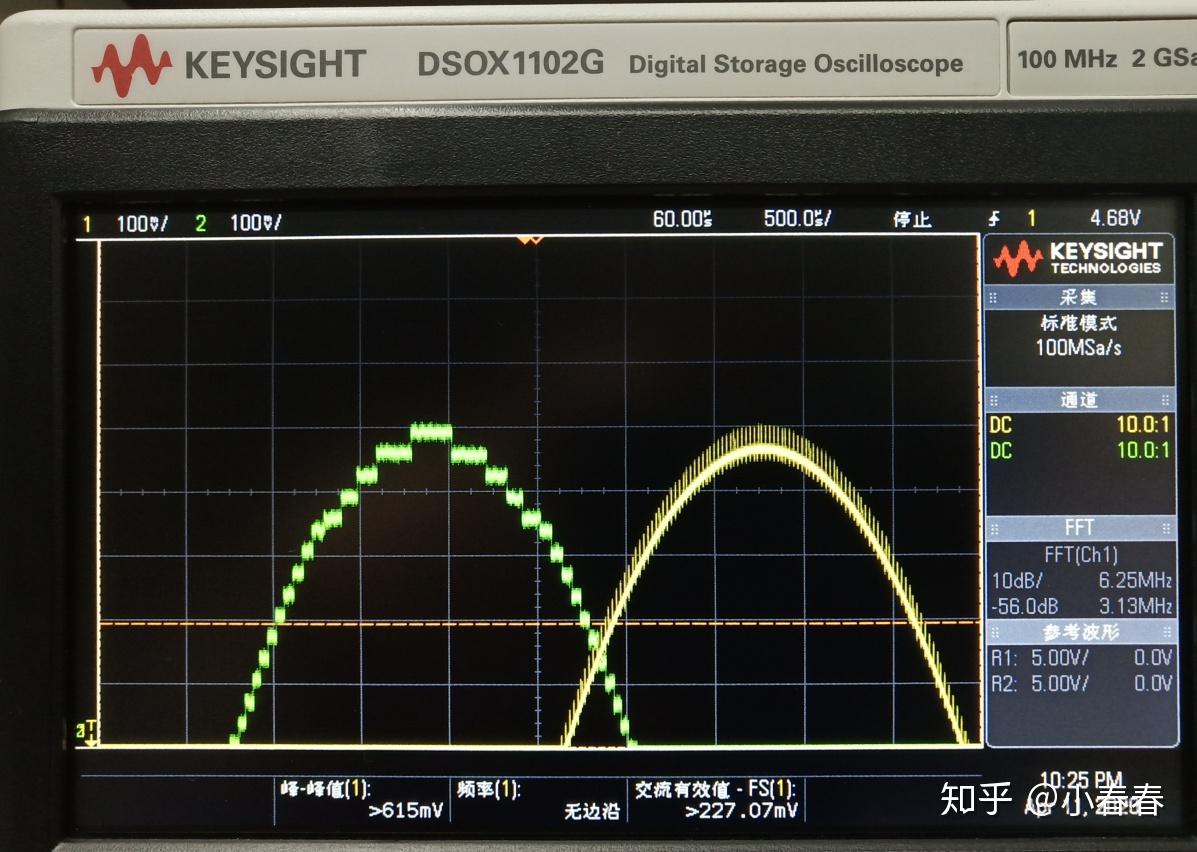
Task: Click the orange trigger time reference marker
Action: [530, 240]
